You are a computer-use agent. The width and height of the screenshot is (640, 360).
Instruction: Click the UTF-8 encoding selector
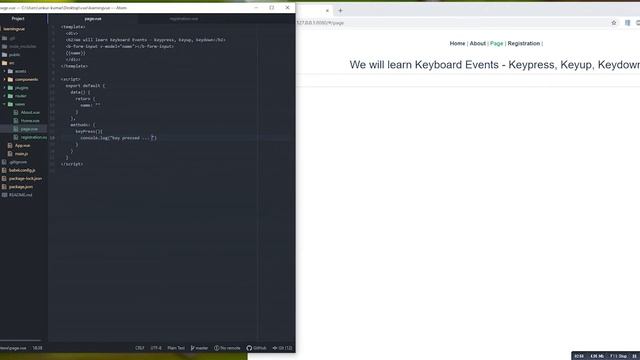coord(156,348)
